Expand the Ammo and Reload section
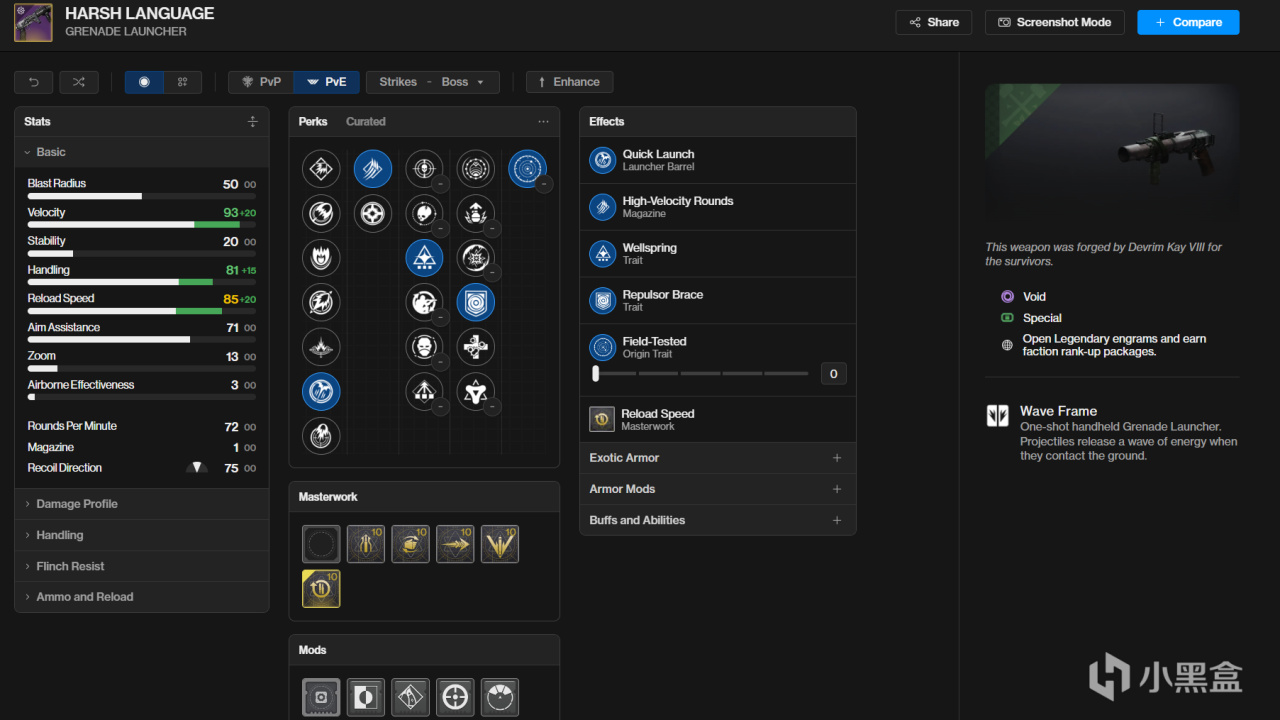This screenshot has height=720, width=1280. click(x=142, y=597)
